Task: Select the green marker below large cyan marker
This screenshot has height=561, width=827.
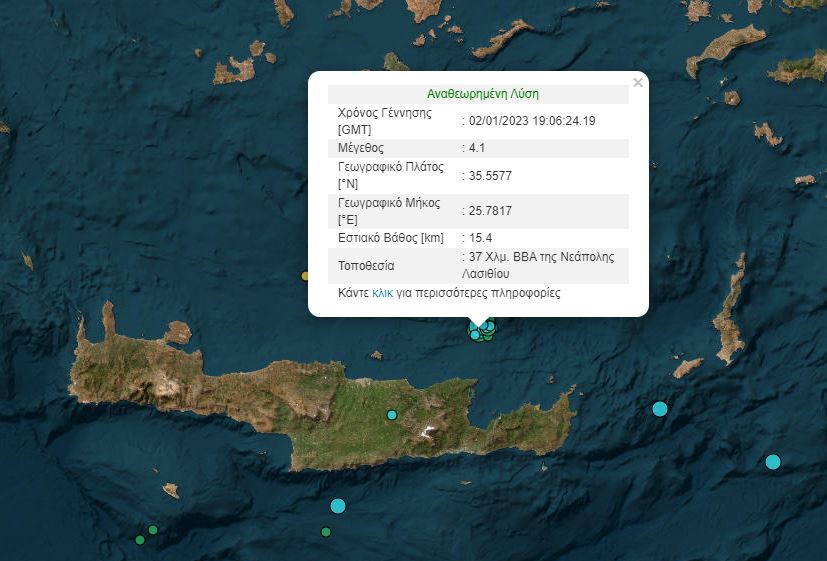Action: pos(326,532)
